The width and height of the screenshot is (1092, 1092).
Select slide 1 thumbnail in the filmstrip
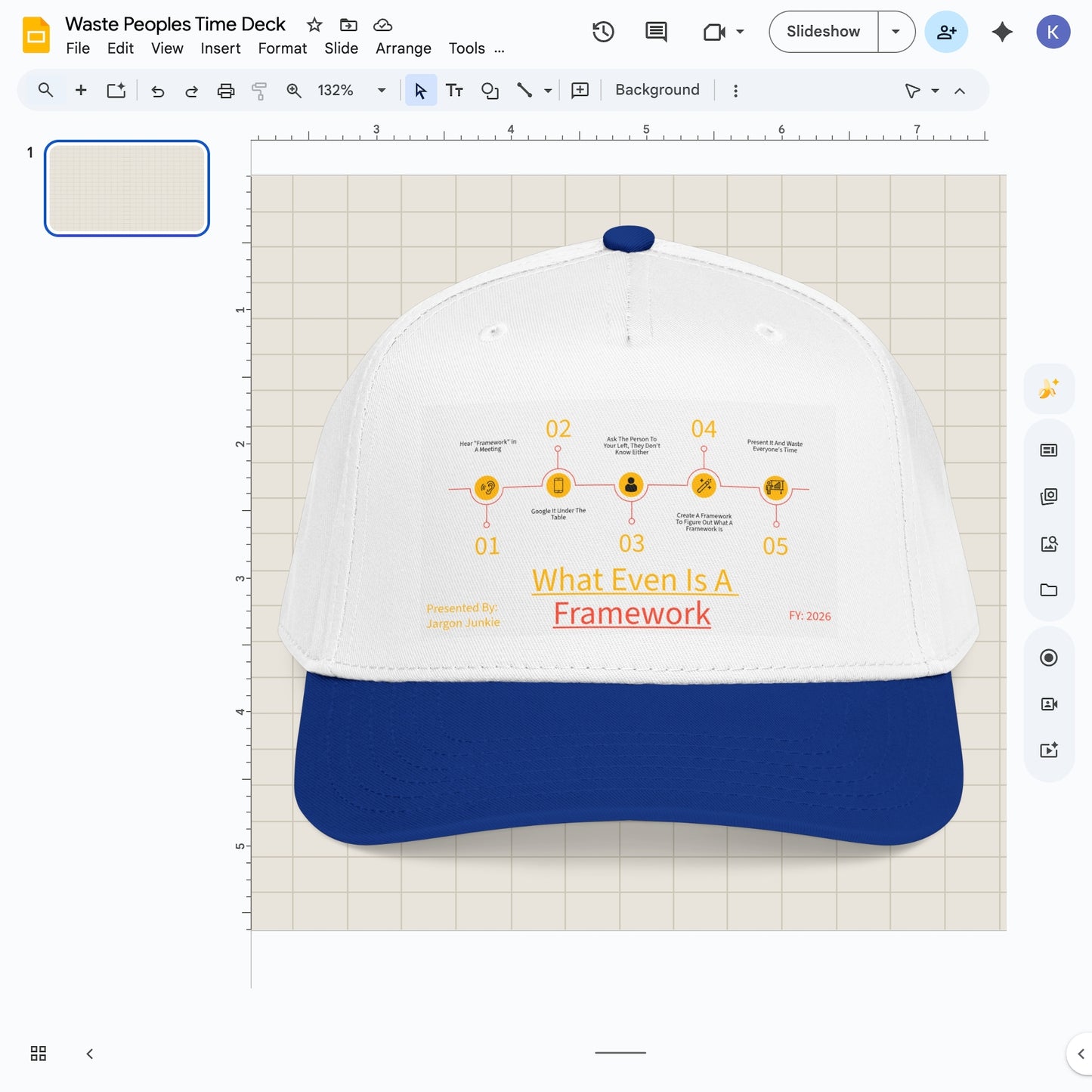pos(126,188)
